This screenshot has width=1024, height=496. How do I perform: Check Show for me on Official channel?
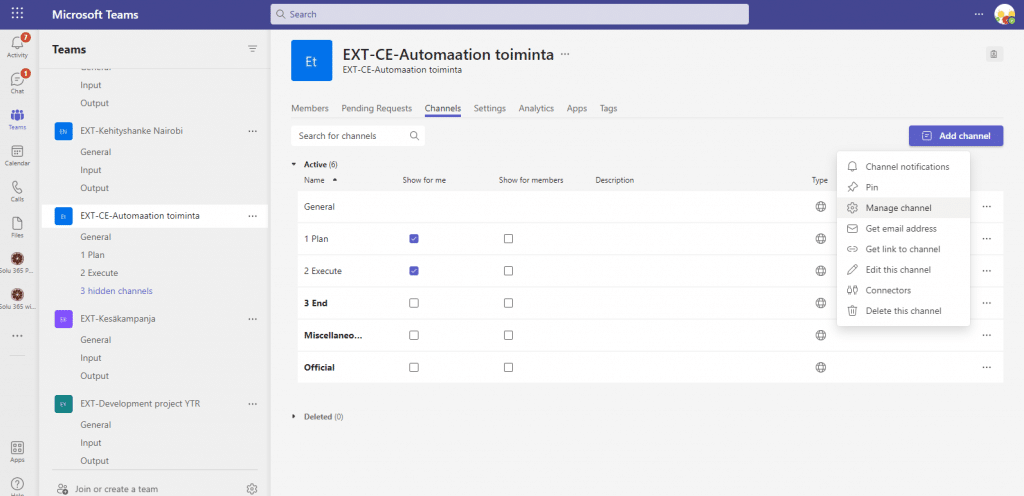[x=413, y=367]
